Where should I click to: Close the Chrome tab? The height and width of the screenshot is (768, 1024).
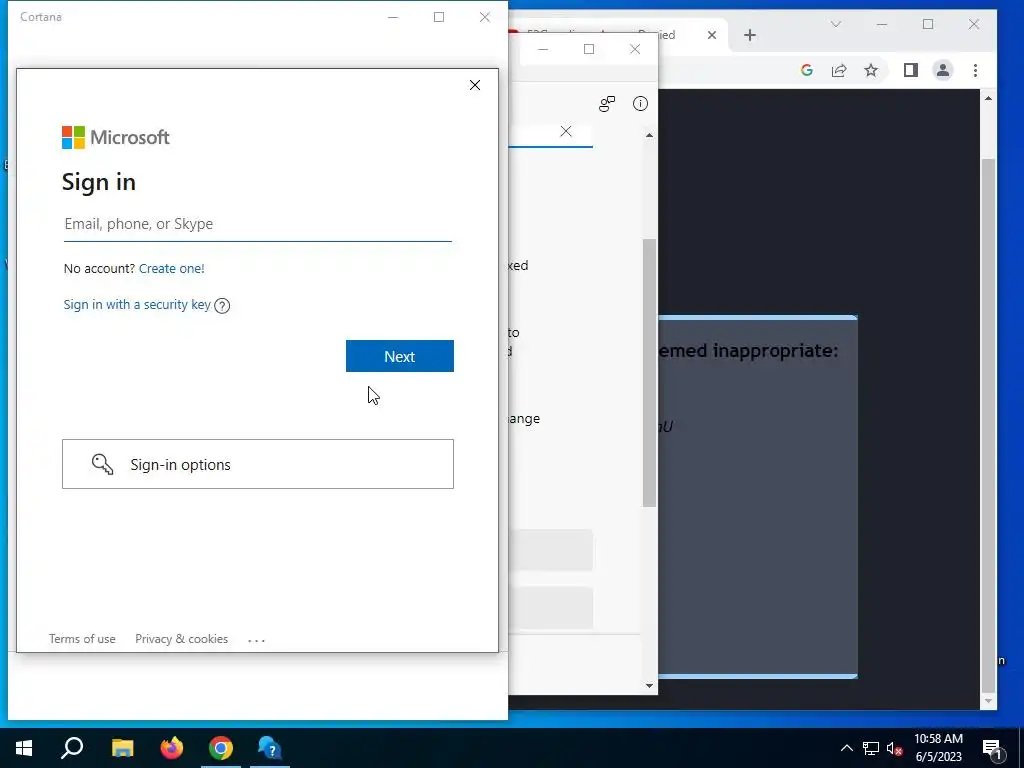712,35
